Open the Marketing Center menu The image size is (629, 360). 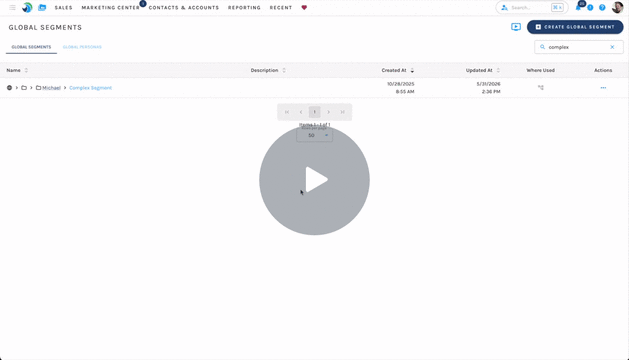click(x=110, y=8)
